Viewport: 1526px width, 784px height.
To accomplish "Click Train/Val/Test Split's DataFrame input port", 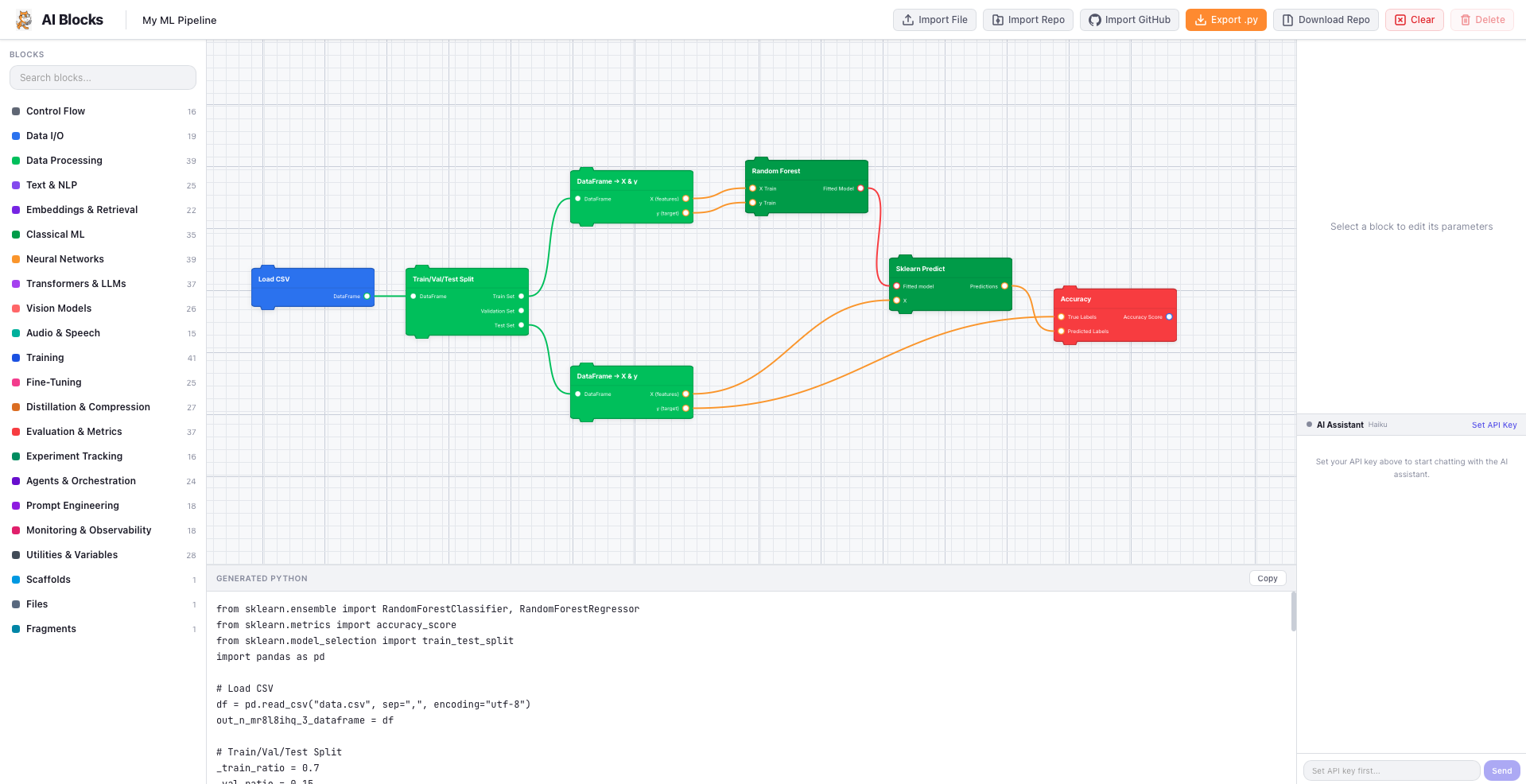I will coord(414,297).
